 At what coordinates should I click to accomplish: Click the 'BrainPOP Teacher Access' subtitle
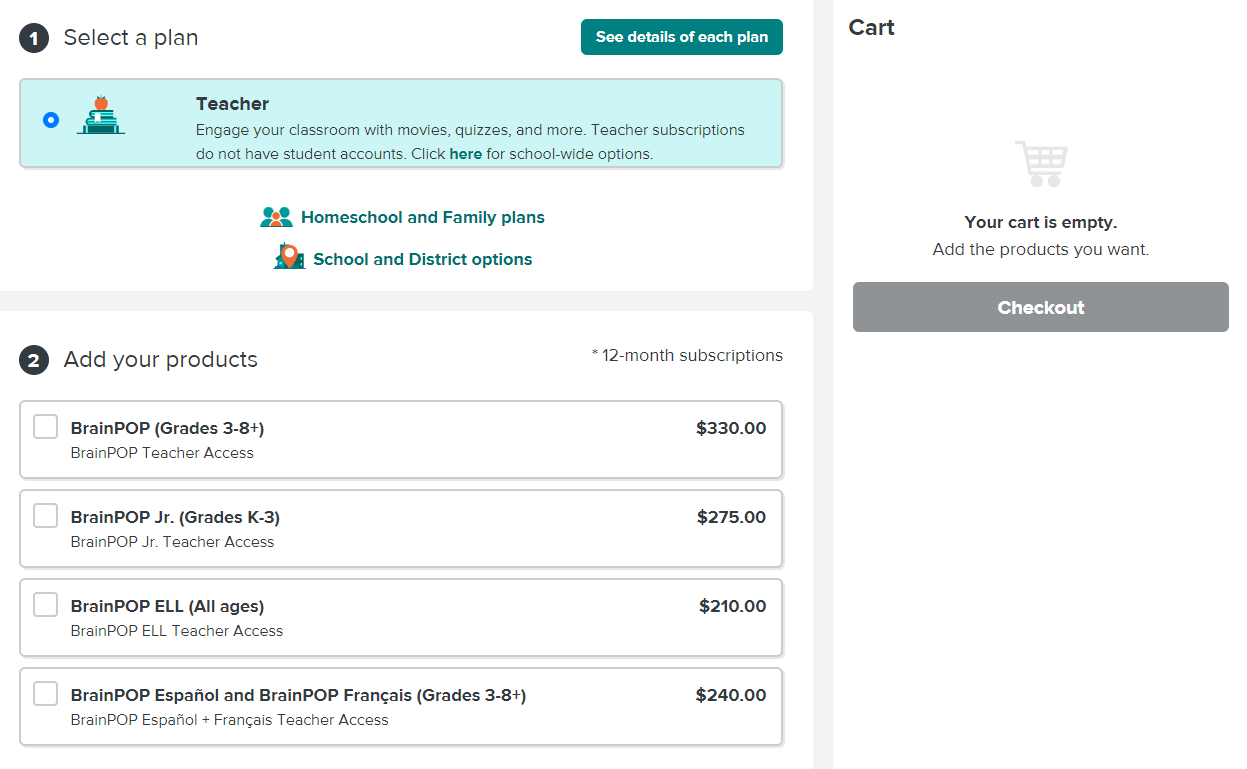(162, 453)
